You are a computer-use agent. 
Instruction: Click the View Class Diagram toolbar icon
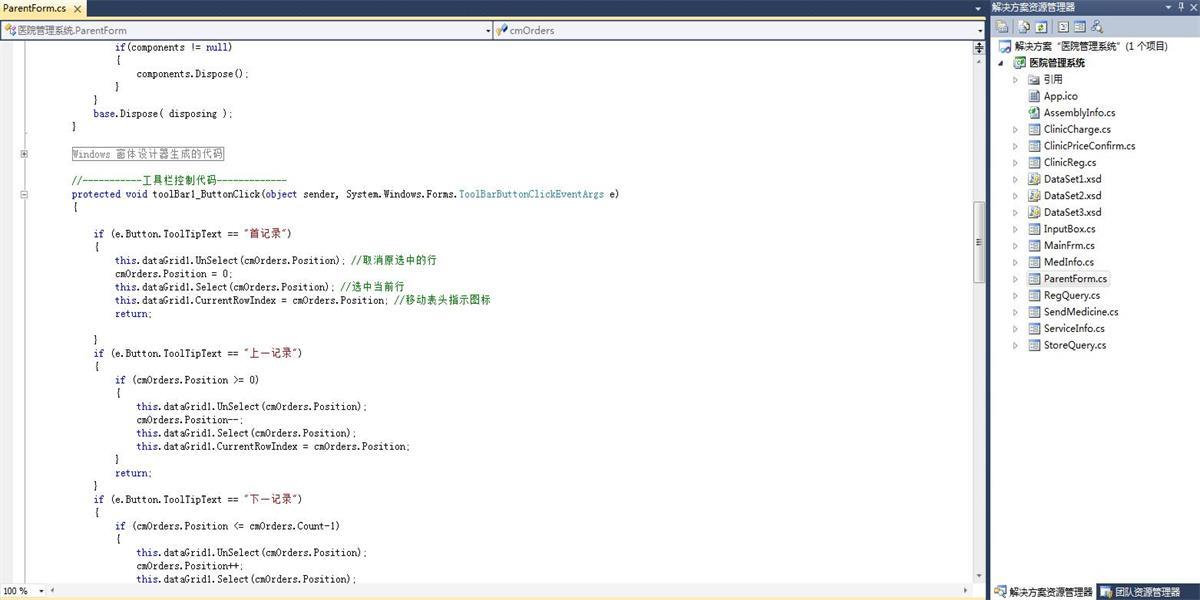click(x=1097, y=27)
